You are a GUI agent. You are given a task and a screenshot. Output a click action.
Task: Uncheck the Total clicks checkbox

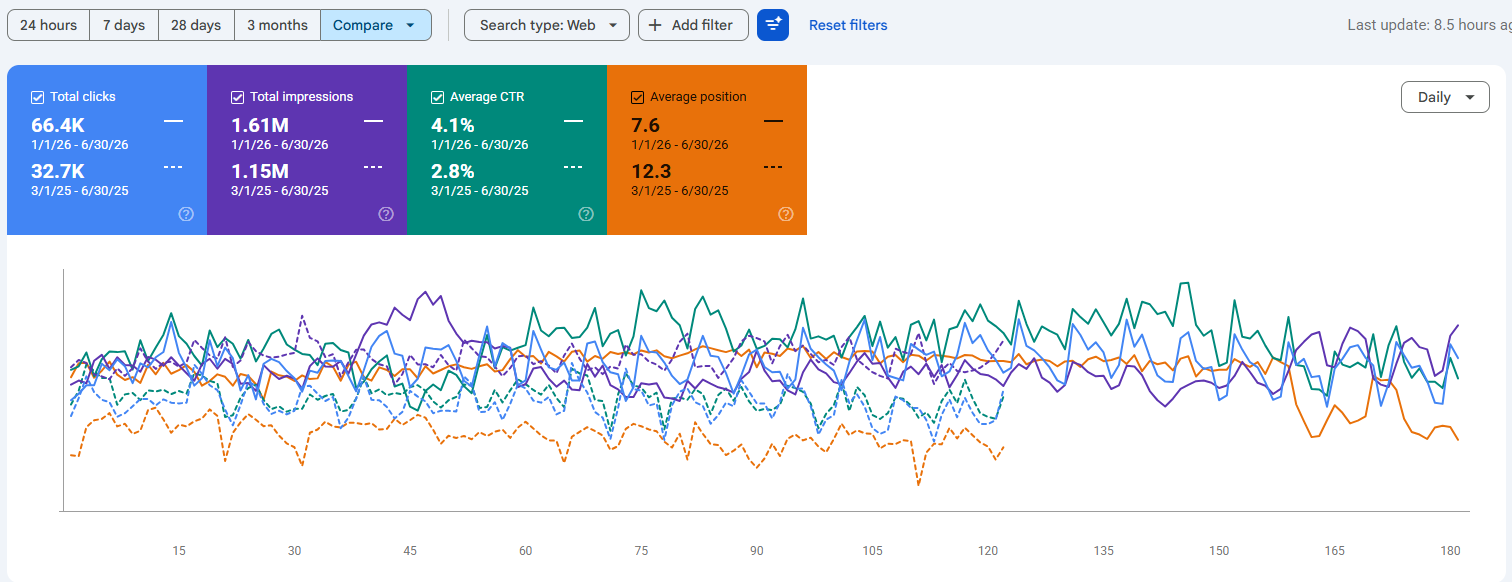tap(37, 97)
